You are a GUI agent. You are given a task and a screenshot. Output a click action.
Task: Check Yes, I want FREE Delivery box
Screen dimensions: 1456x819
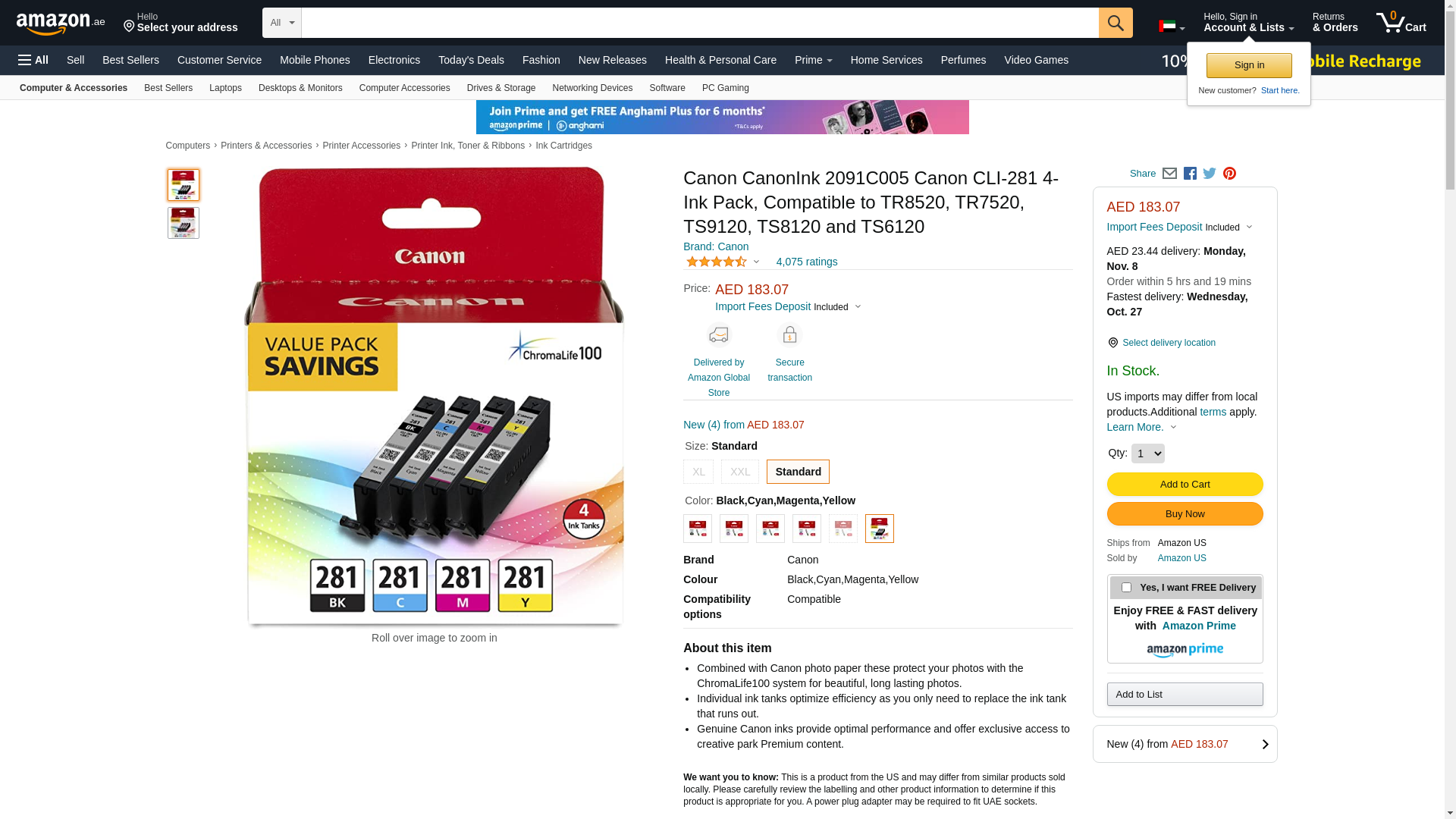pos(1126,588)
